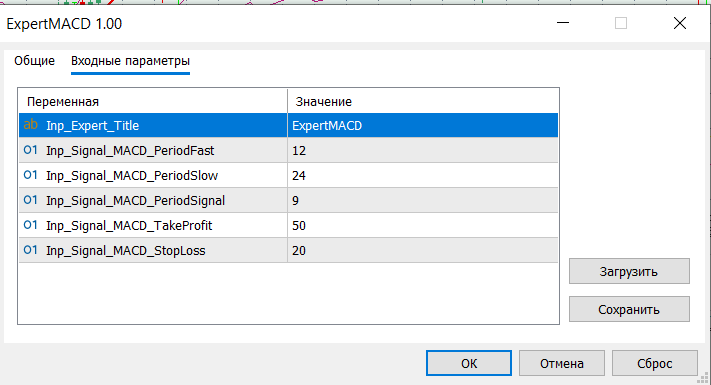
Task: Click the integer icon beside Inp_Signal_MACD_PeriodSignal
Action: coord(30,200)
